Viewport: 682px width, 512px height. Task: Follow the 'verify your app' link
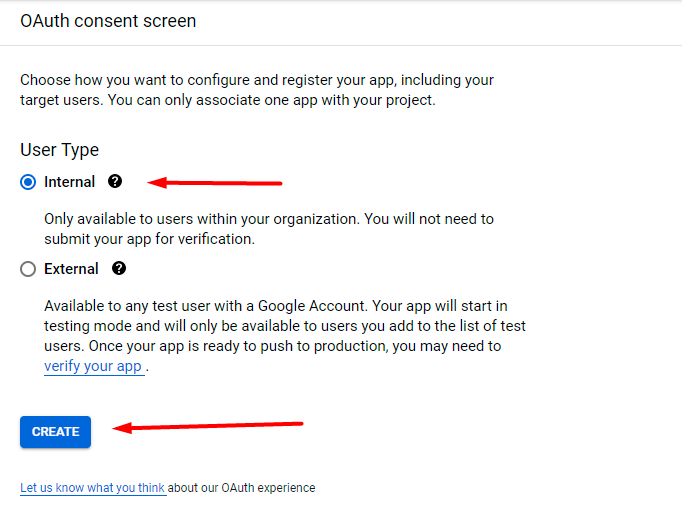(93, 366)
